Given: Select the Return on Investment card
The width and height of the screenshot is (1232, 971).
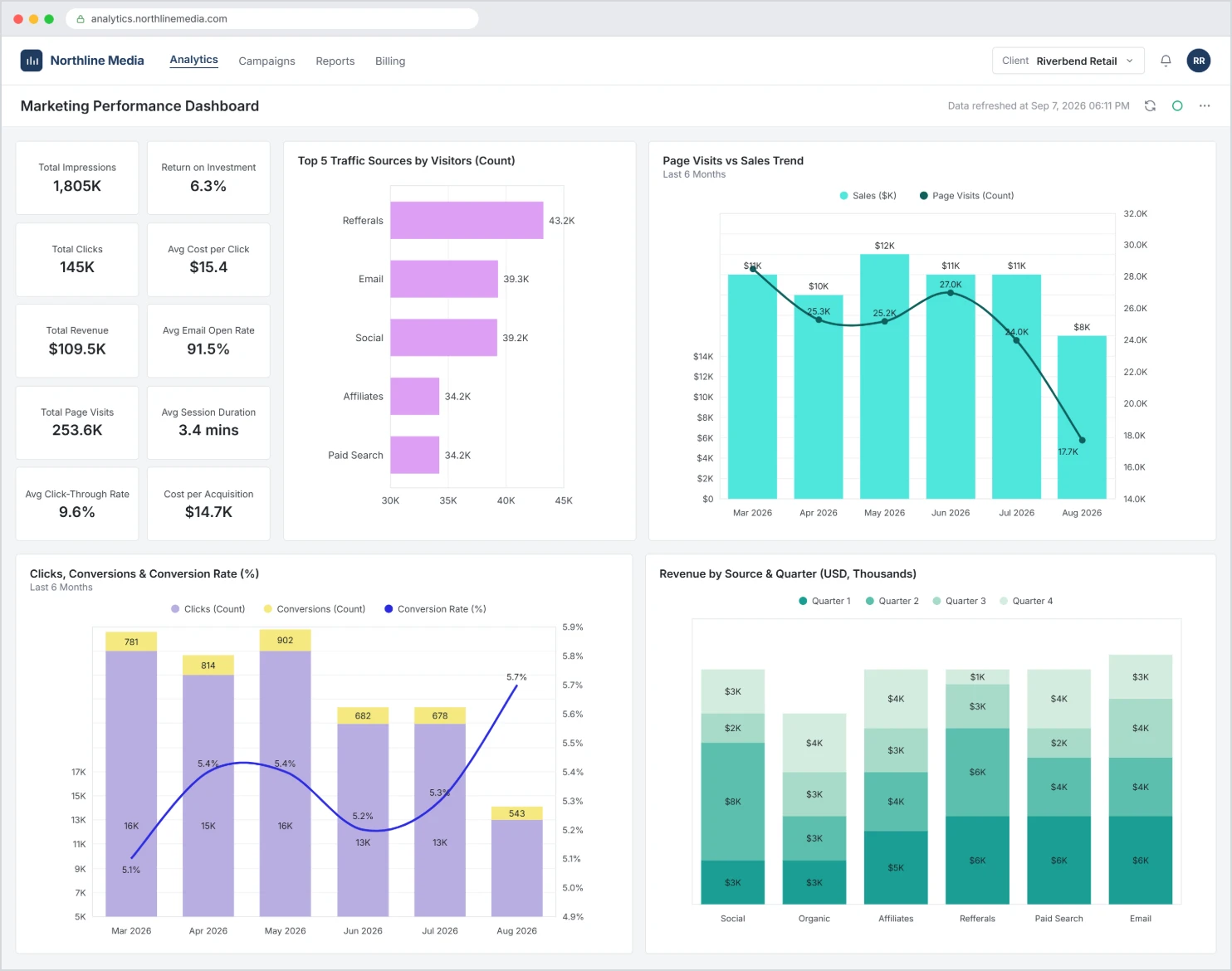Looking at the screenshot, I should coord(208,178).
